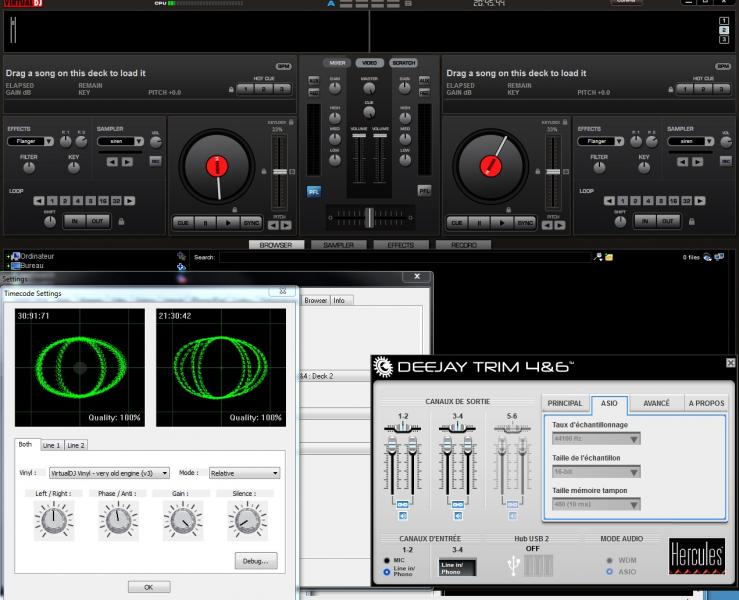Click the left deck CUE button
Image resolution: width=739 pixels, height=600 pixels.
pyautogui.click(x=182, y=223)
